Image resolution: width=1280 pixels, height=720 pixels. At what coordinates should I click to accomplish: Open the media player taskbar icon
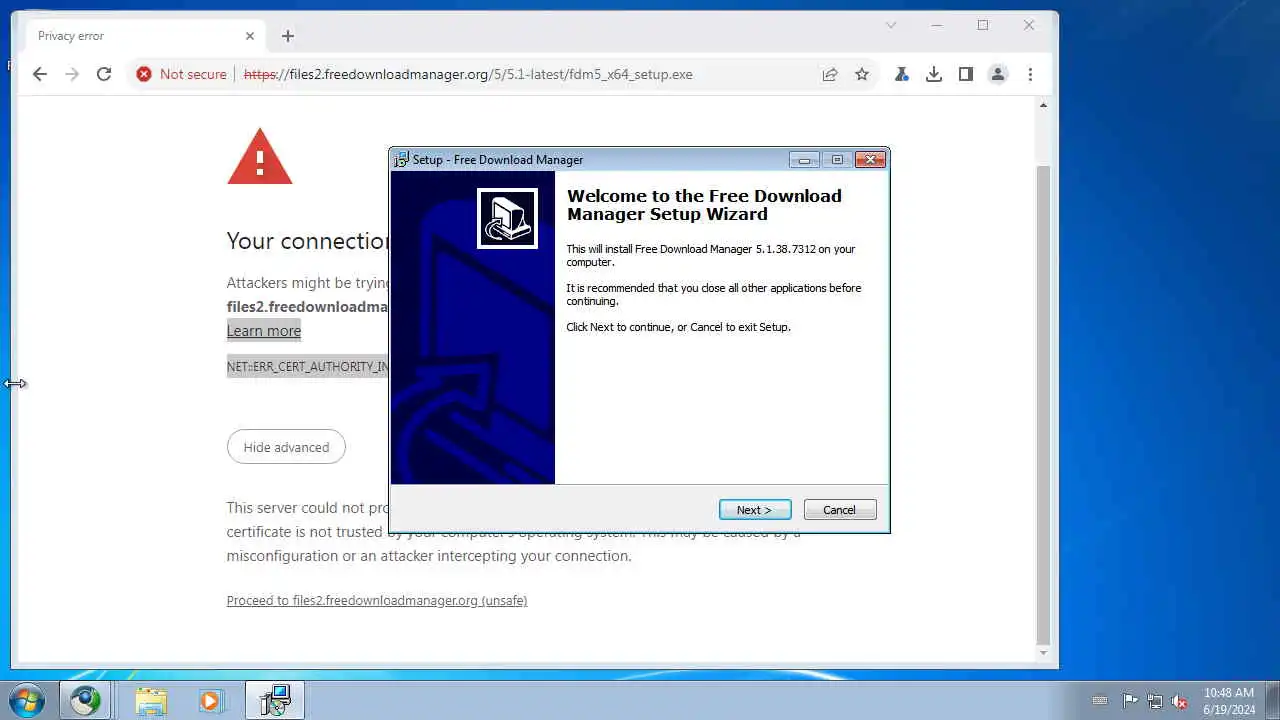210,701
